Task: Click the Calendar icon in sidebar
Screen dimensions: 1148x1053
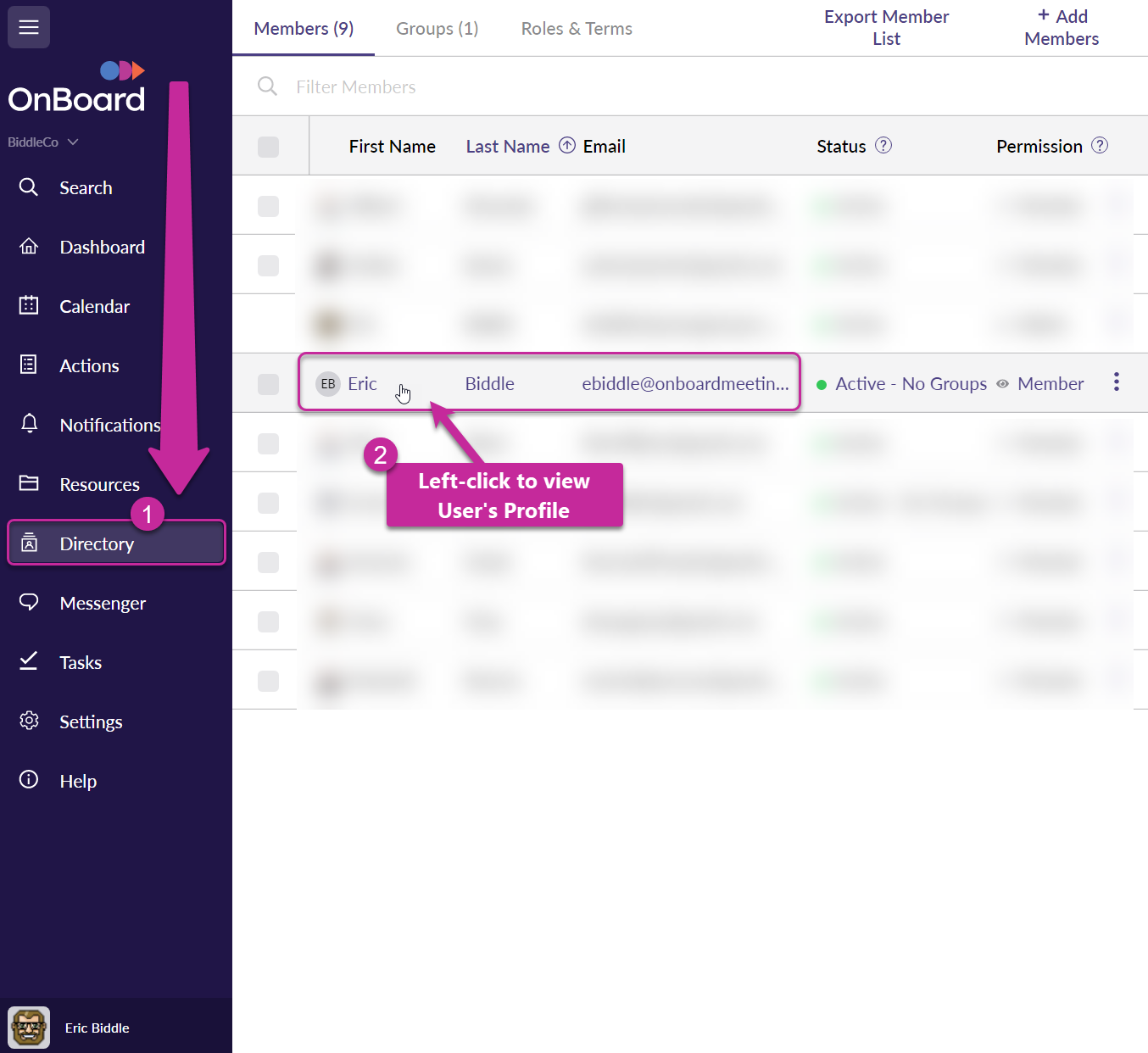Action: [29, 306]
